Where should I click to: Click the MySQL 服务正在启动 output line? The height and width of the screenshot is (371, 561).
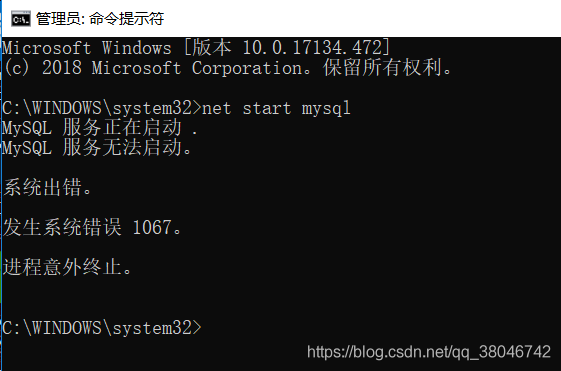tap(99, 128)
